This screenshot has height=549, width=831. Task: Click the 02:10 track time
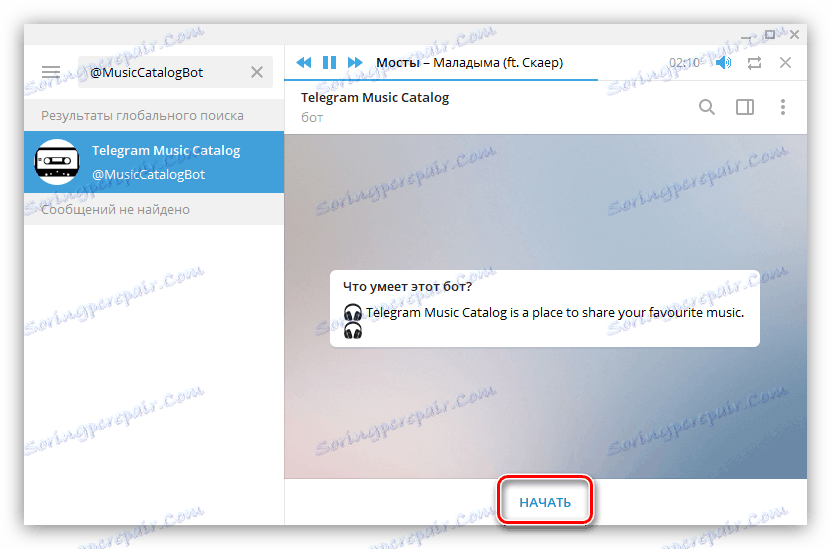coord(684,63)
